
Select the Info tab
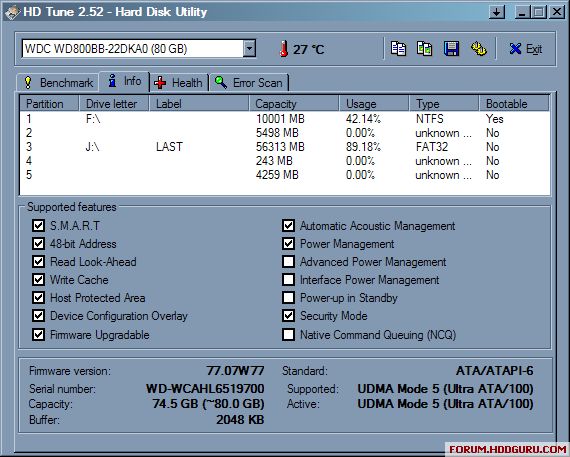[125, 81]
